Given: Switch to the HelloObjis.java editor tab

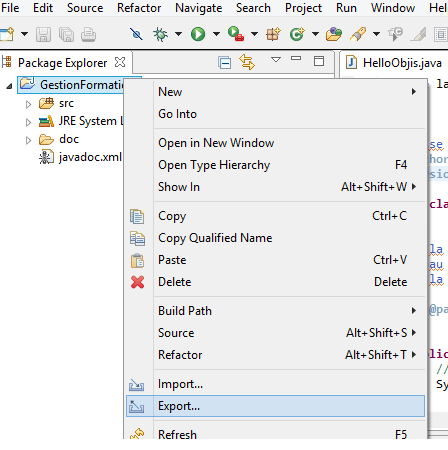Looking at the screenshot, I should 402,63.
